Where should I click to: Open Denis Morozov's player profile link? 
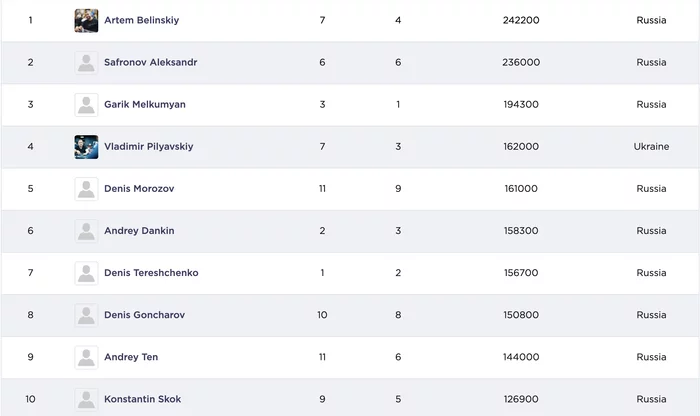[x=138, y=188]
